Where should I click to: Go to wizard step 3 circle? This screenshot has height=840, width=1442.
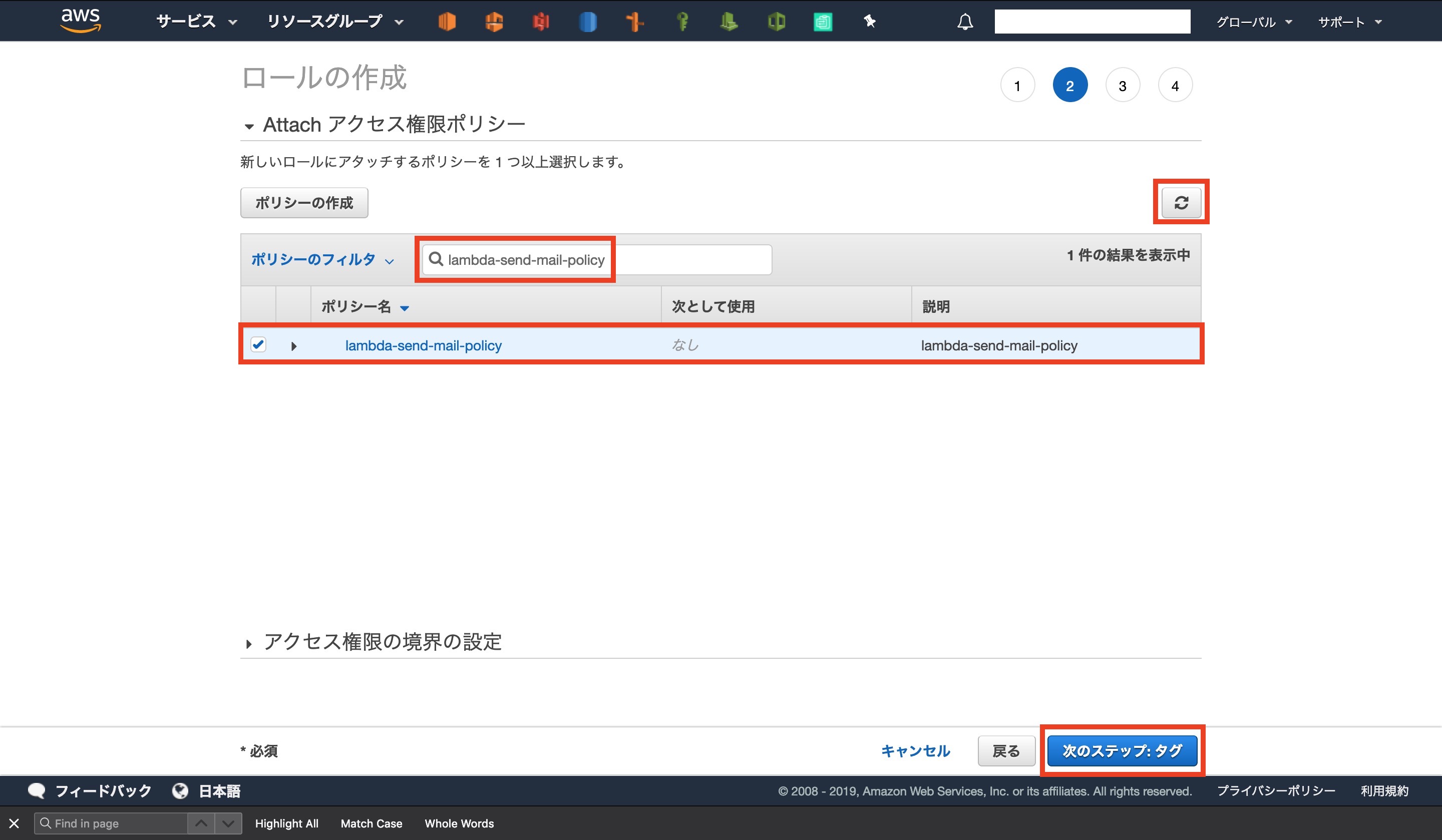pyautogui.click(x=1122, y=85)
